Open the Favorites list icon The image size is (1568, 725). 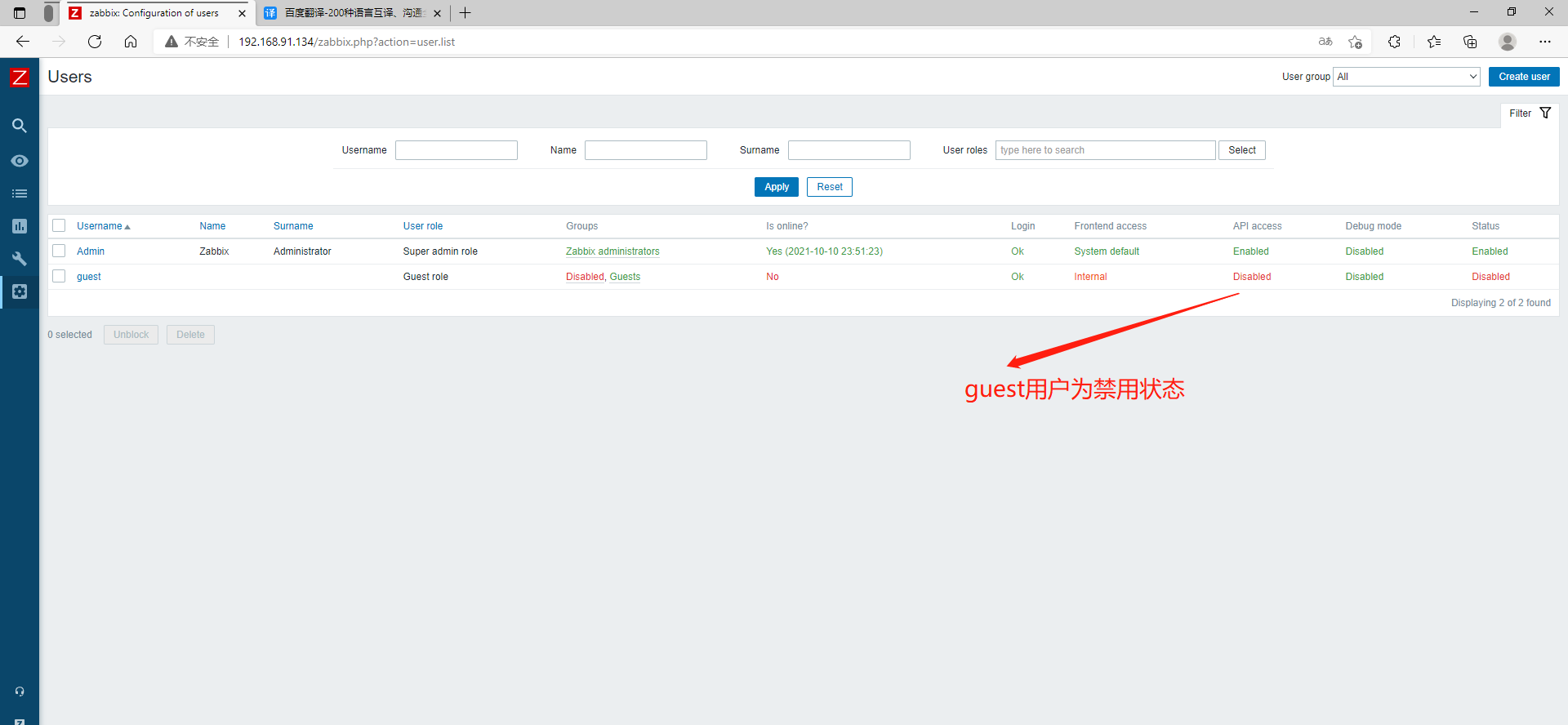(x=1434, y=42)
